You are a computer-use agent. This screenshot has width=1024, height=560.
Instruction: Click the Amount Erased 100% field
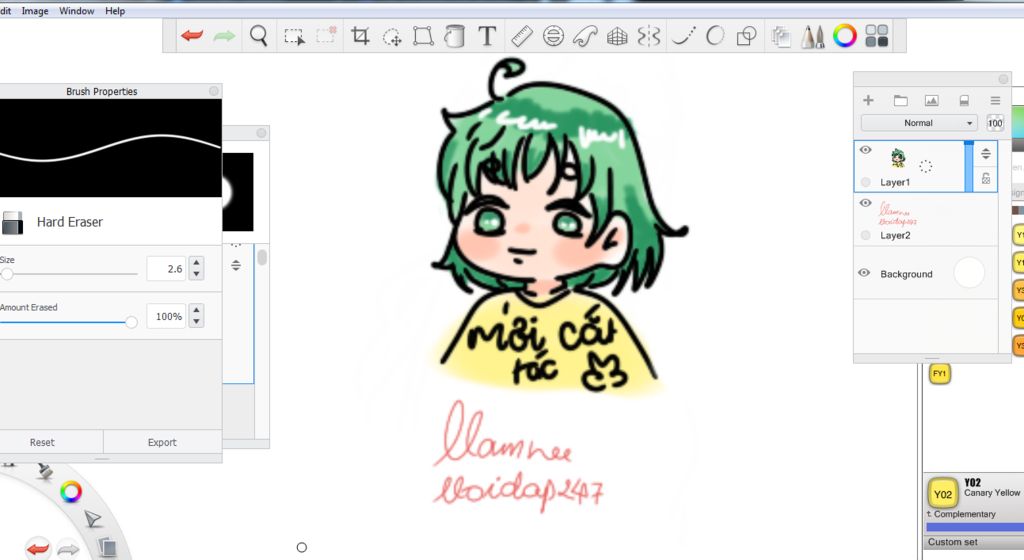[x=167, y=316]
